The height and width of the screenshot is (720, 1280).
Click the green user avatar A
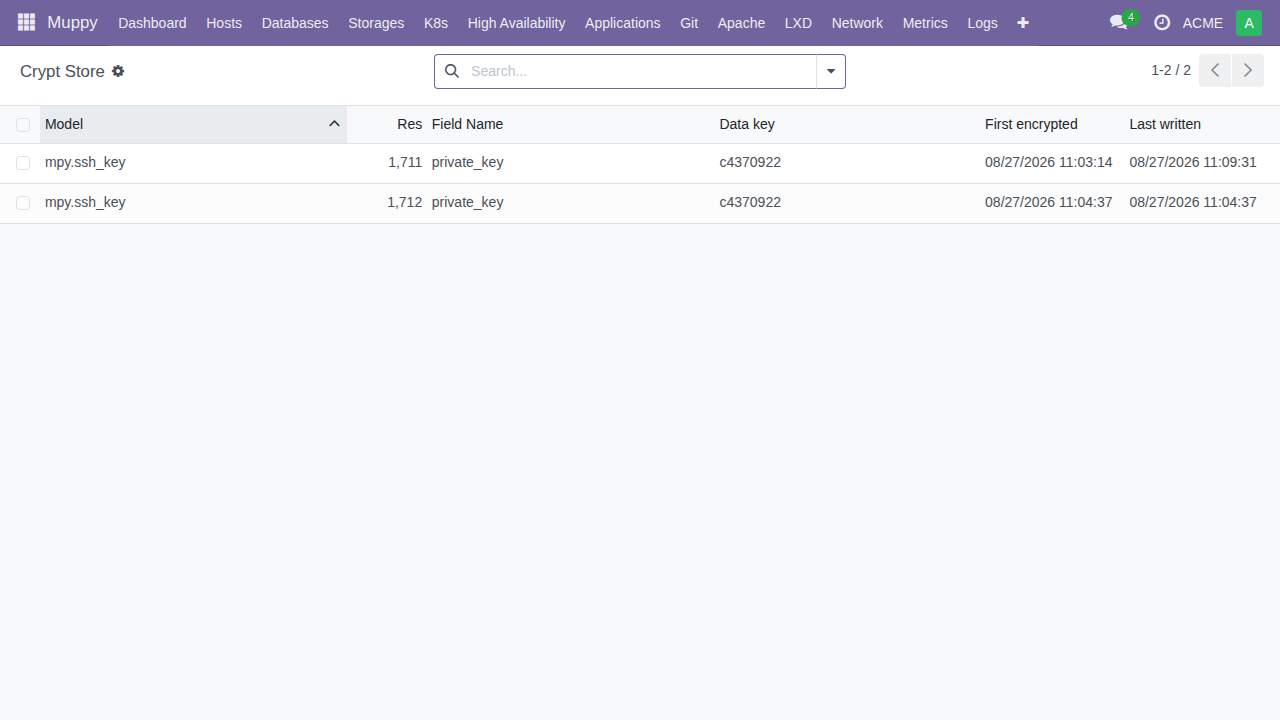click(x=1249, y=22)
